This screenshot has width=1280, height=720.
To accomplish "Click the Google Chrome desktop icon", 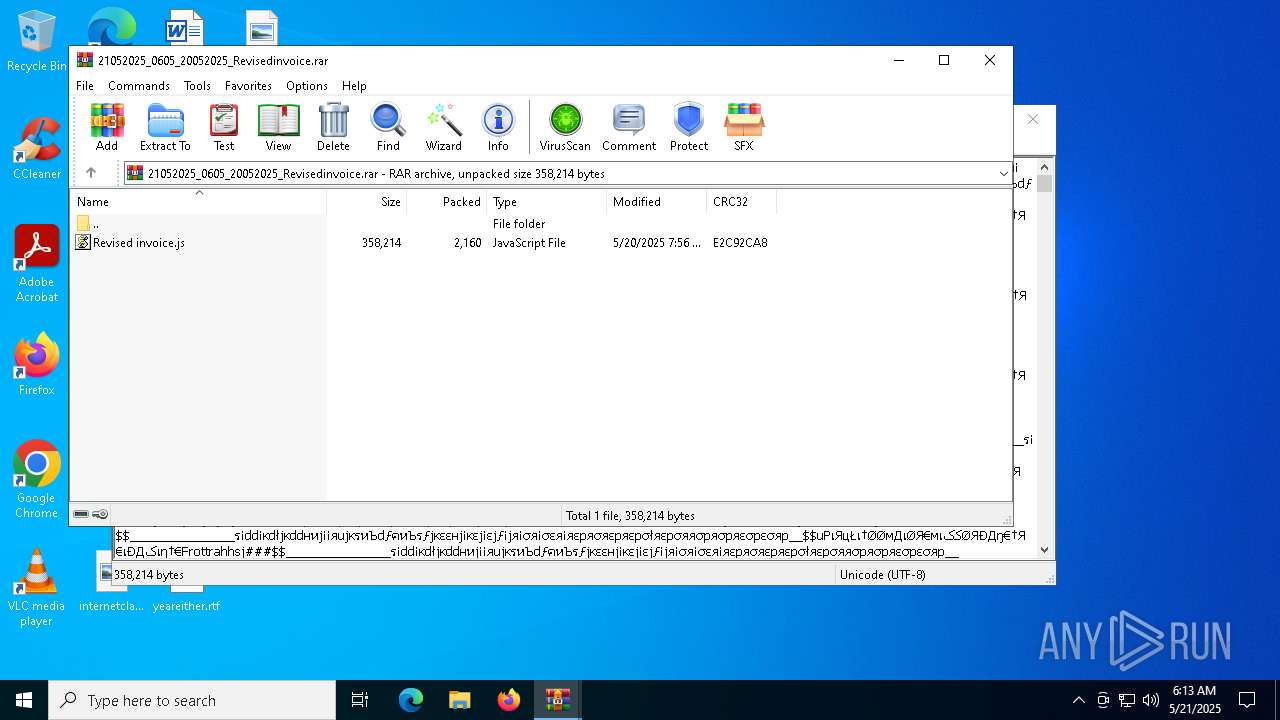I will pyautogui.click(x=37, y=480).
